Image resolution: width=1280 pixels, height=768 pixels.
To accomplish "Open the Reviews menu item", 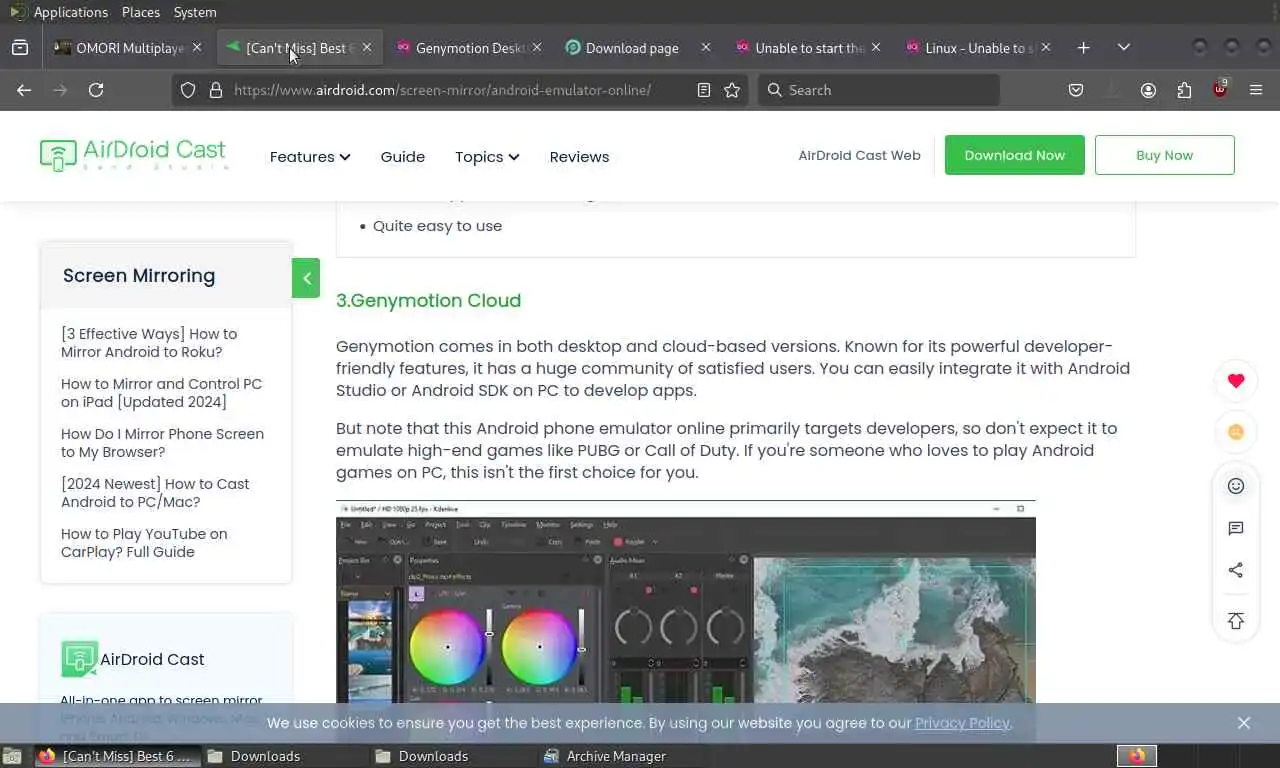I will tap(579, 157).
